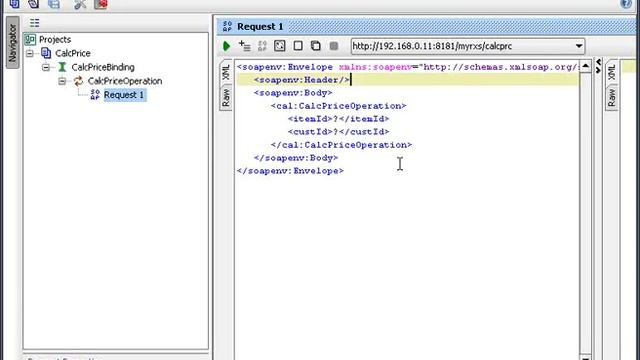The image size is (640, 360).
Task: Select the CalcPrice project
Action: coord(73,53)
